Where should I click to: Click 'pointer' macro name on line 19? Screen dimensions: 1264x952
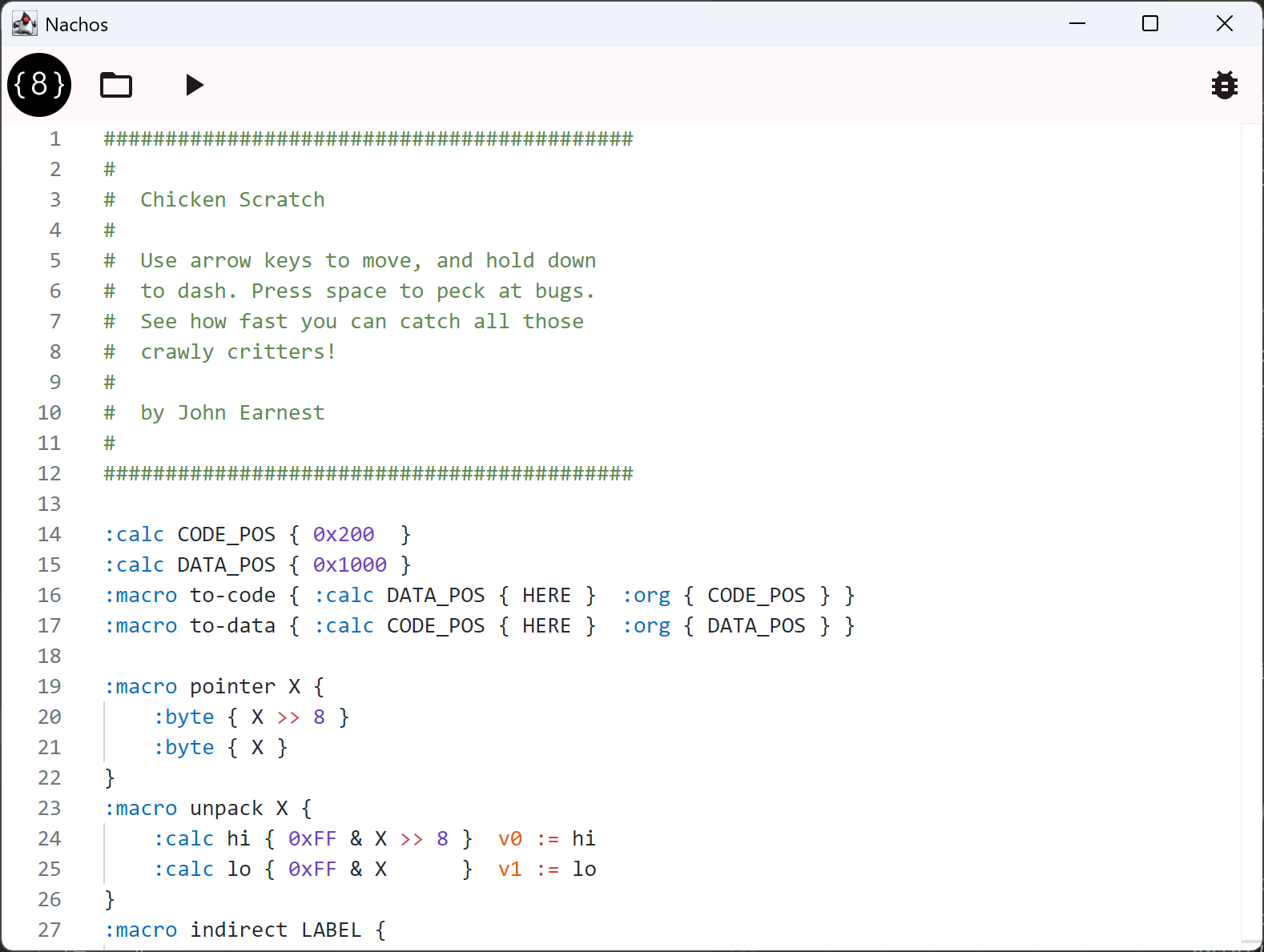pos(232,686)
